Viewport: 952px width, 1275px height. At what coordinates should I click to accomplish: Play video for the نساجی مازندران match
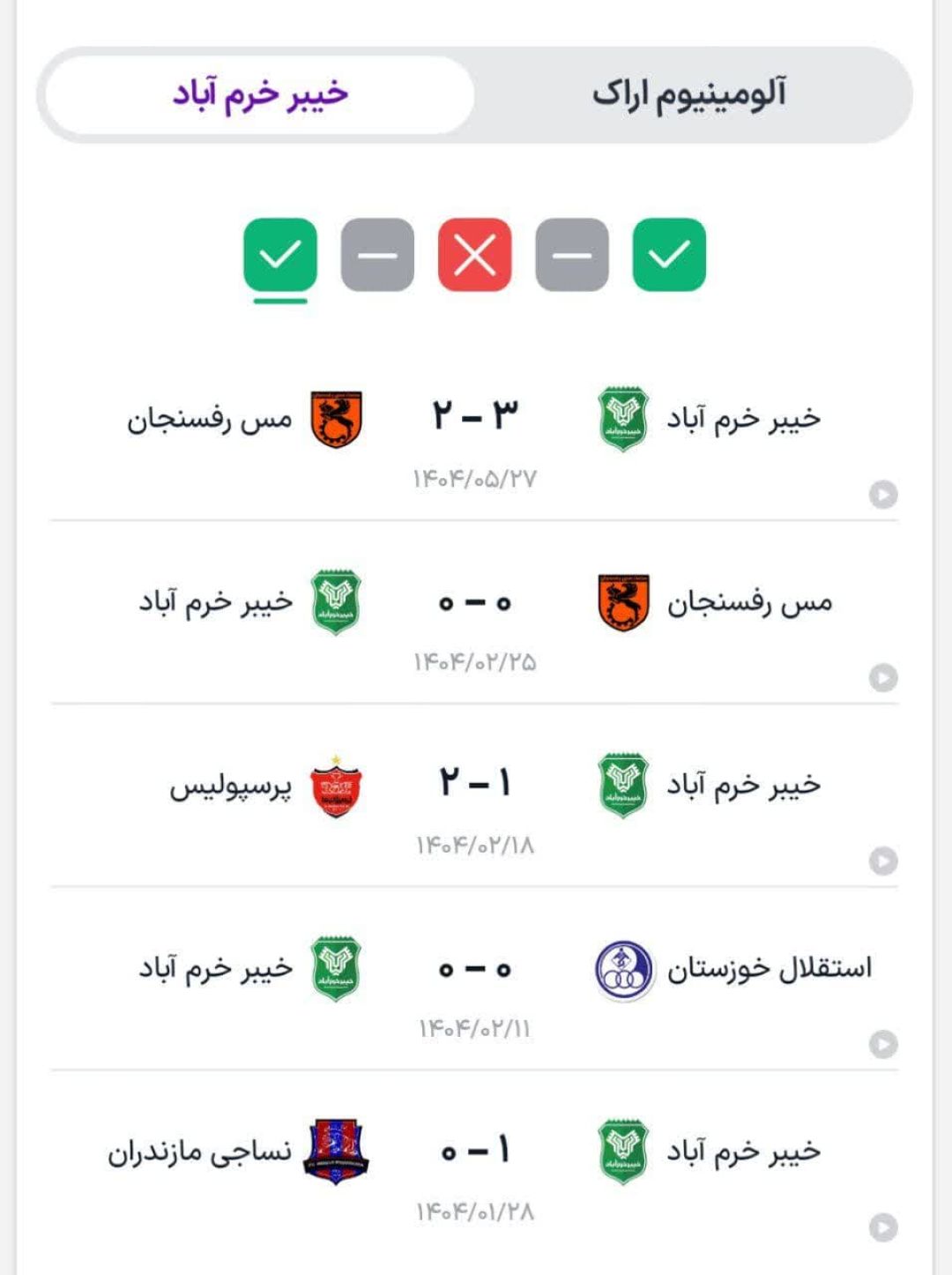[883, 1227]
